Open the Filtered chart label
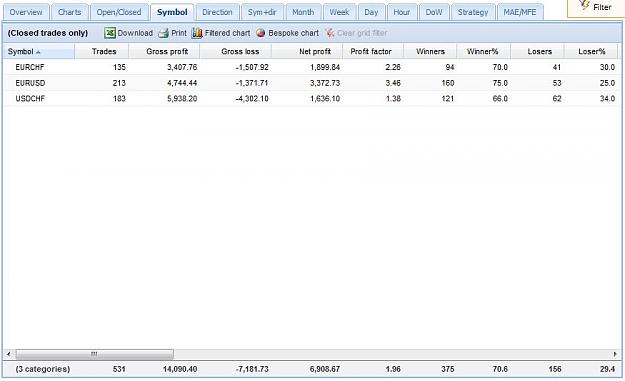Screen dimensions: 625x381 tap(227, 33)
